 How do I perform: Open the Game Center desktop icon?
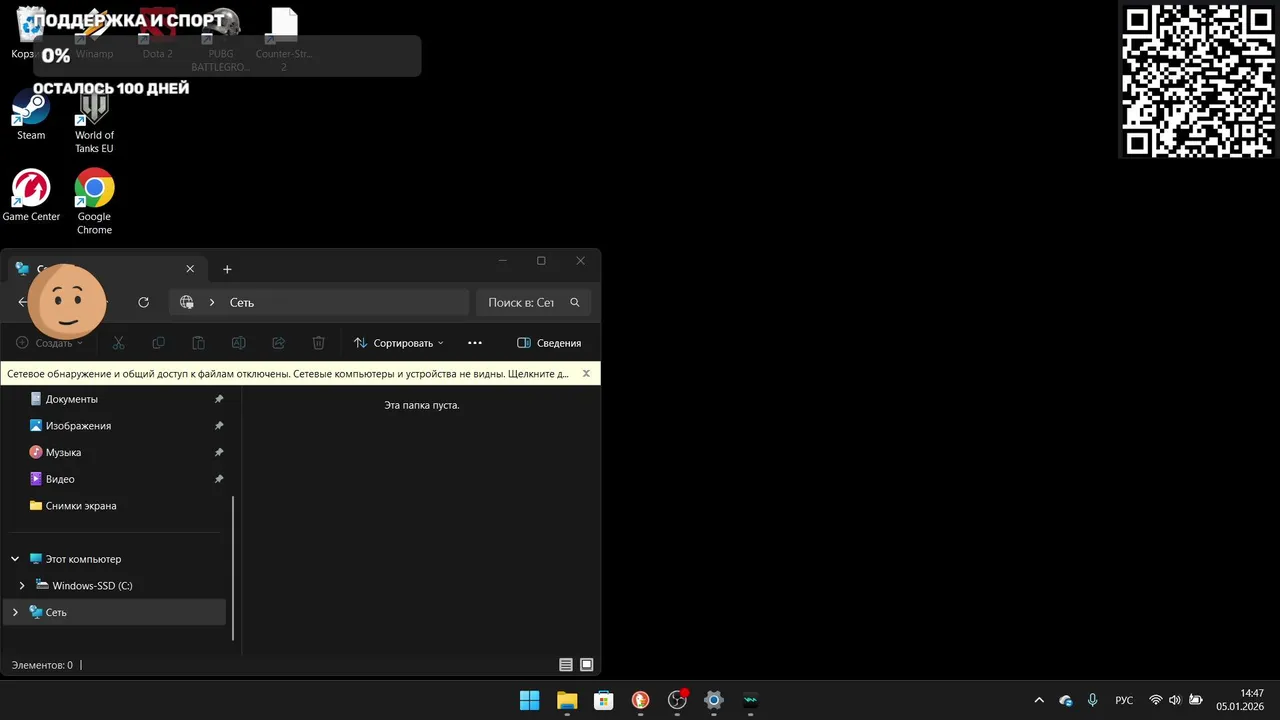pyautogui.click(x=31, y=196)
